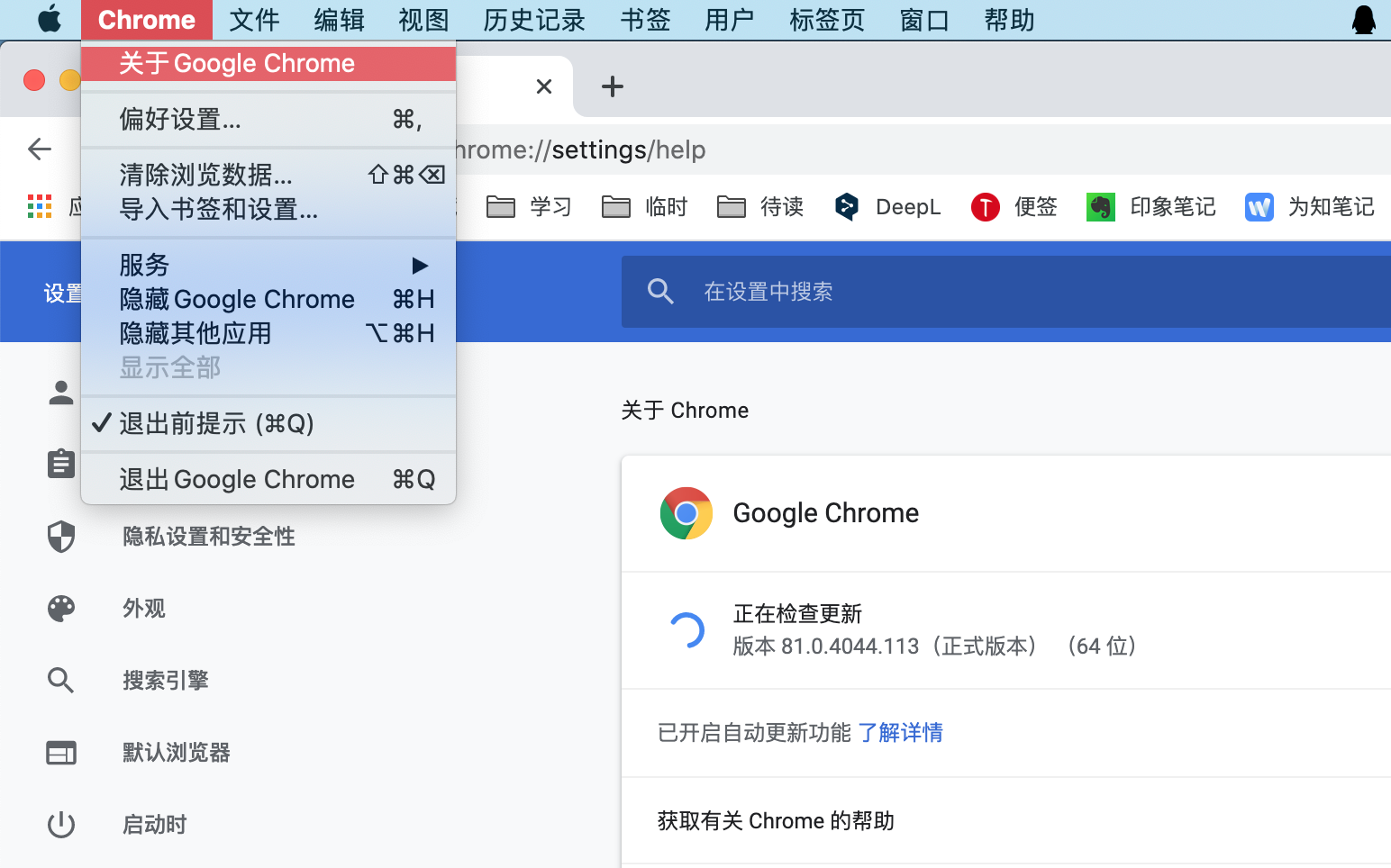1391x868 pixels.
Task: Open the 用户 menu
Action: (730, 19)
